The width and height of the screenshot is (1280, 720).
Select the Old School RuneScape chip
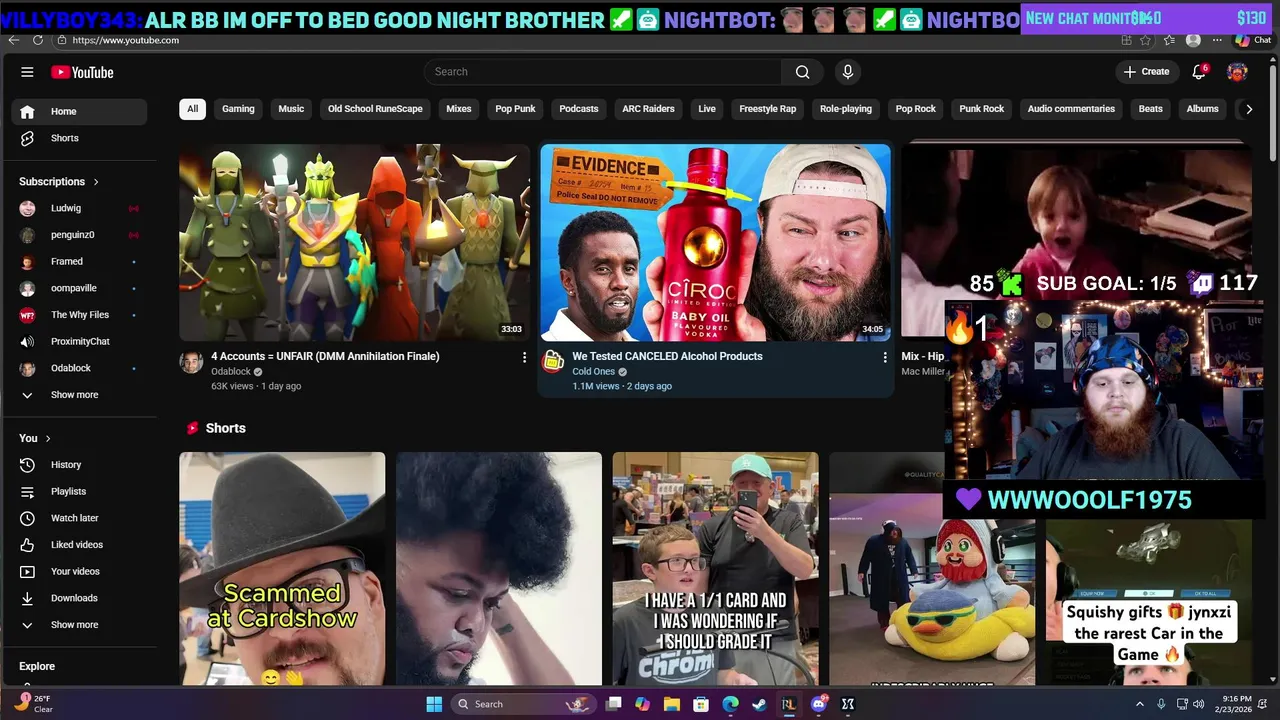[375, 109]
